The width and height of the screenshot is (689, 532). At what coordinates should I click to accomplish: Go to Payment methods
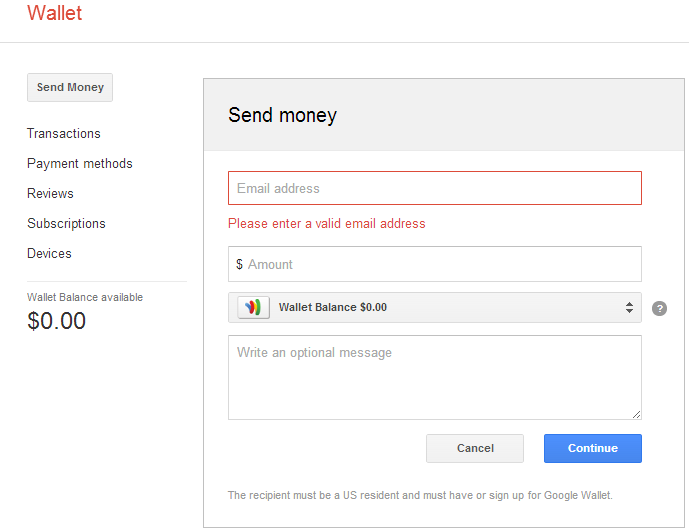pyautogui.click(x=80, y=164)
